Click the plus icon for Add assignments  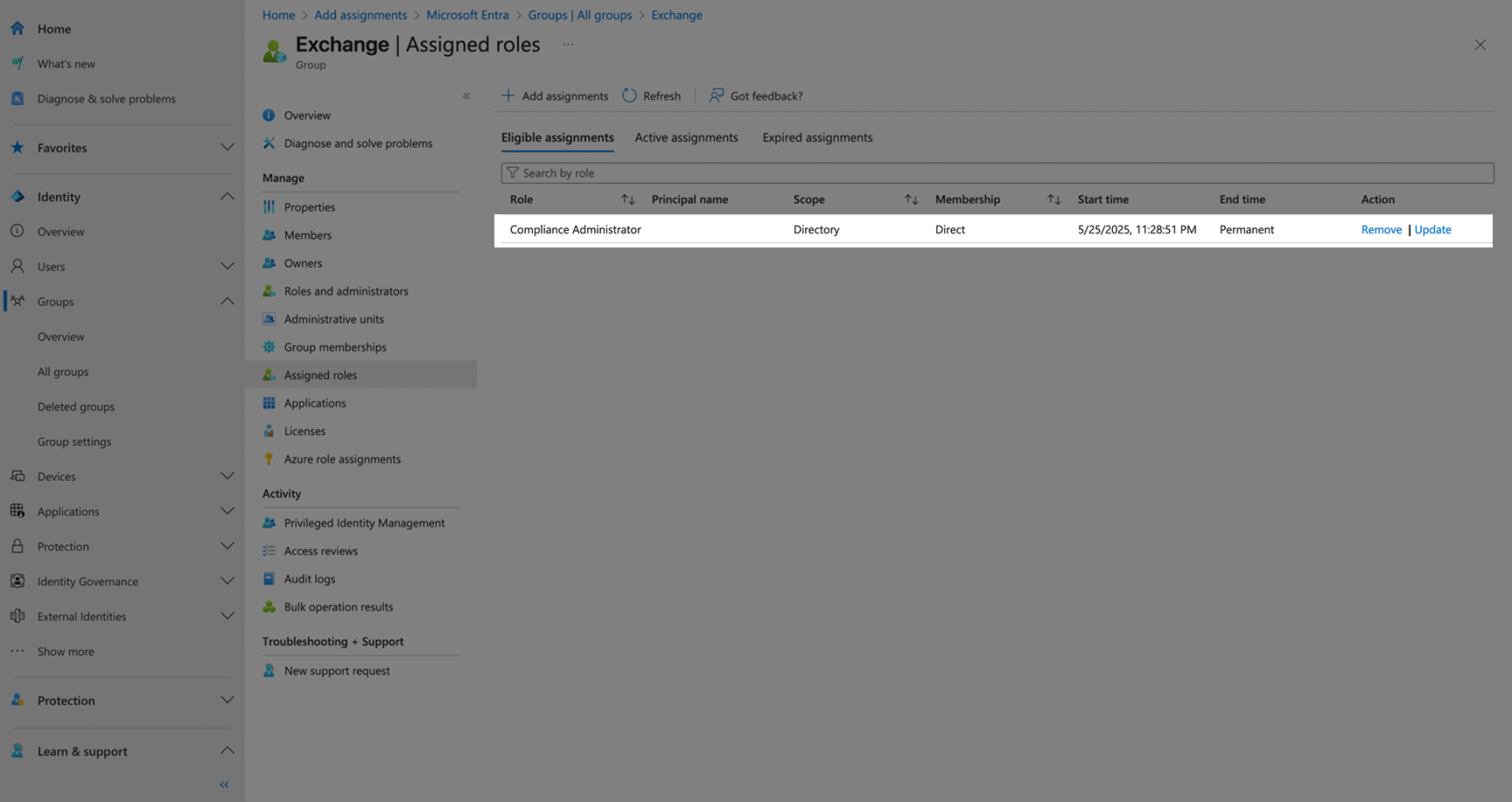[x=508, y=95]
